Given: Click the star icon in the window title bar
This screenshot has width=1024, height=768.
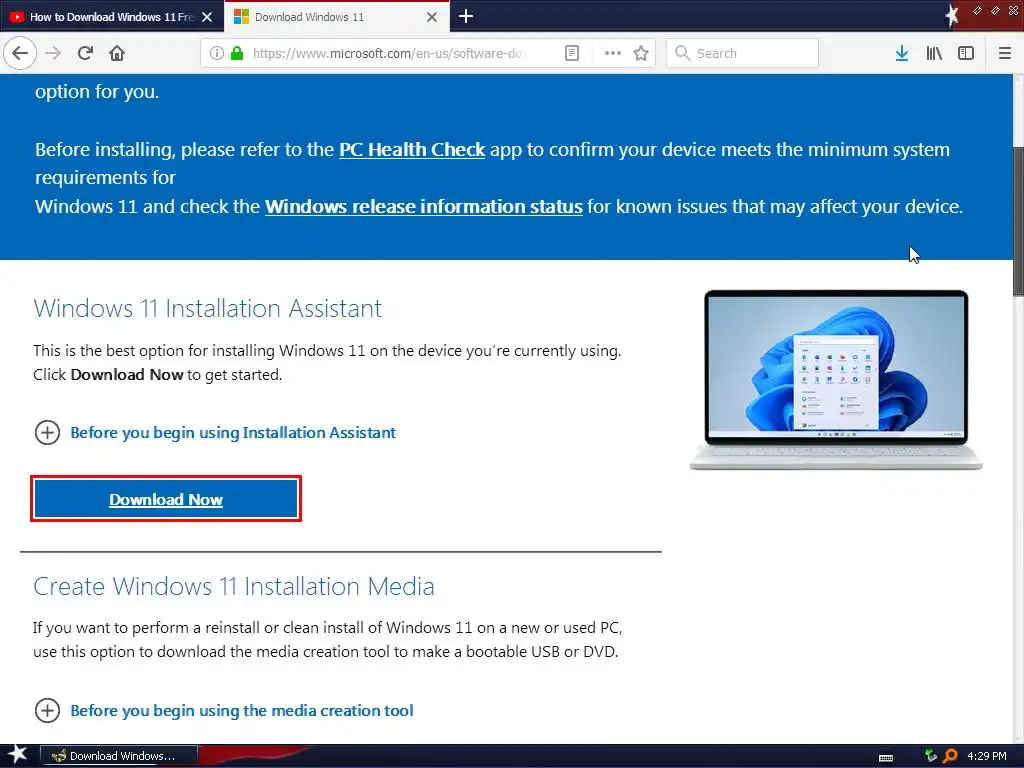Looking at the screenshot, I should point(952,14).
